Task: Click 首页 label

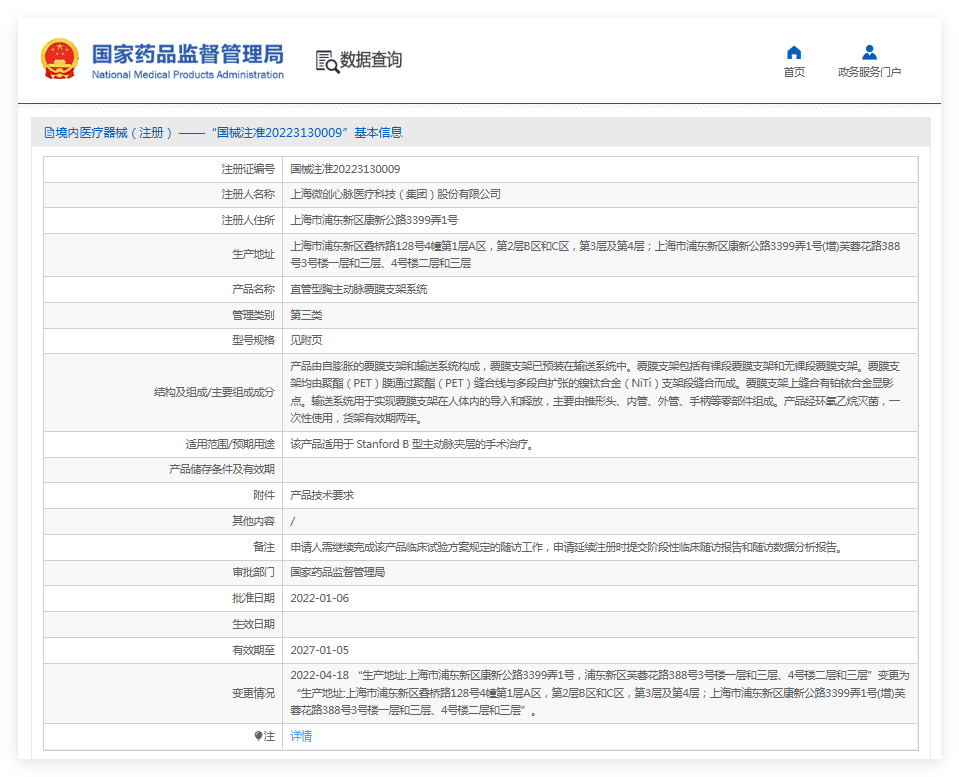Action: pos(794,72)
